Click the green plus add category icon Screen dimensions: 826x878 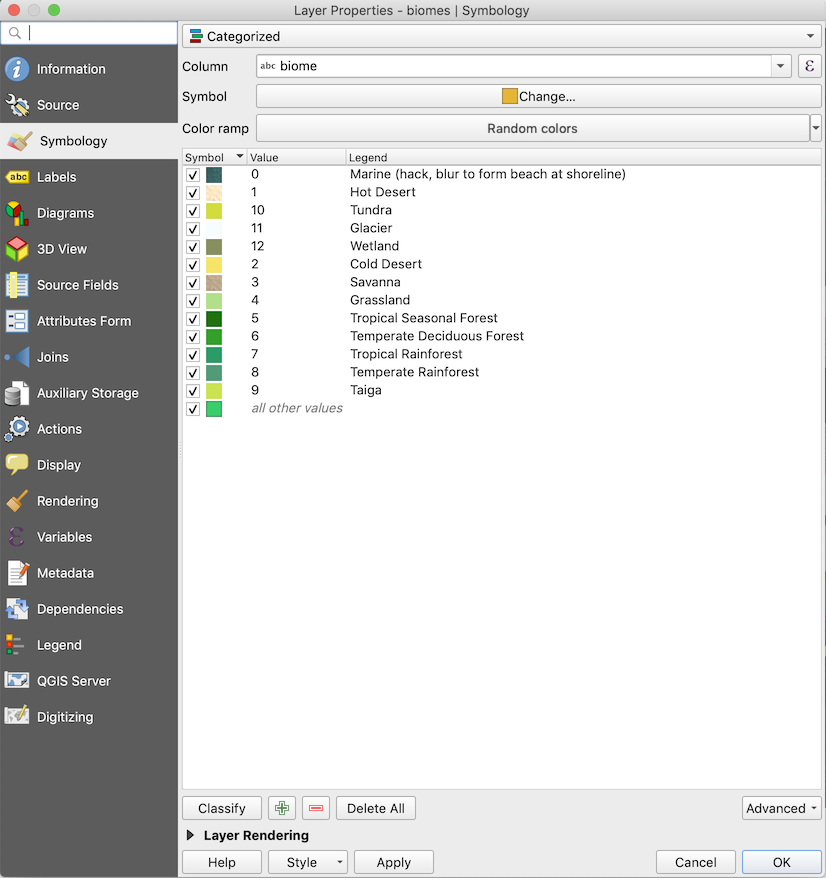[x=283, y=808]
